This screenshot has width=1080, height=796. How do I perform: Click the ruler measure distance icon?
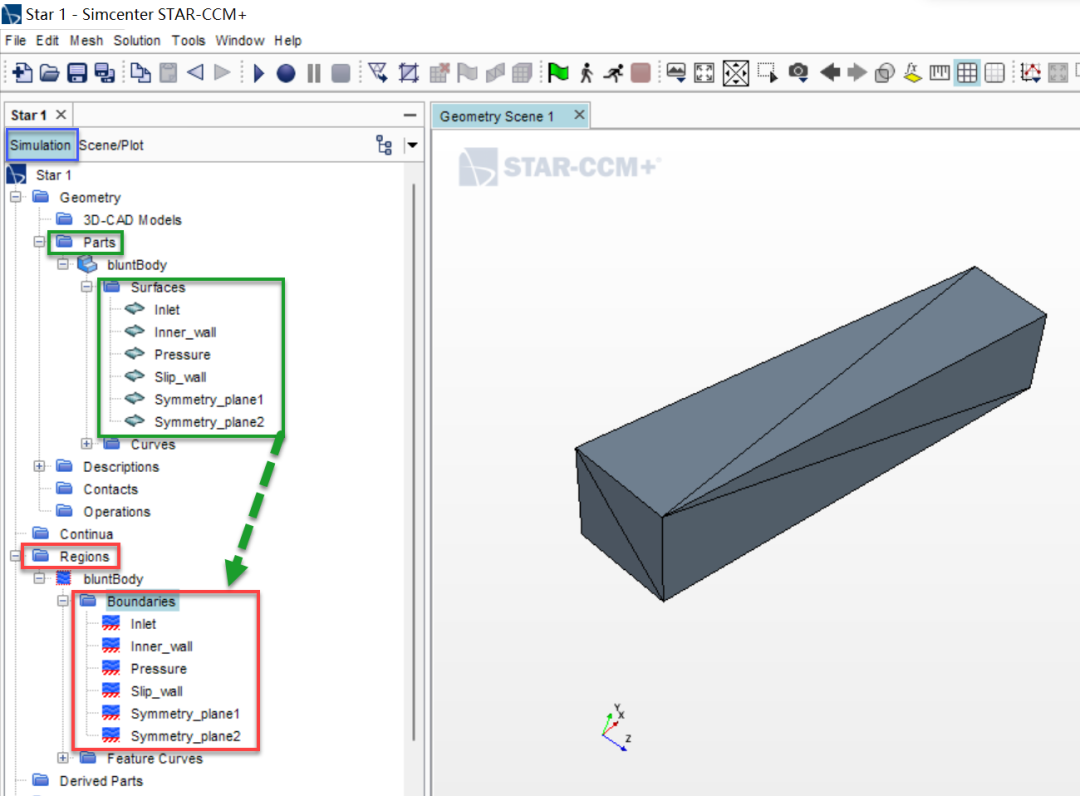tap(939, 72)
